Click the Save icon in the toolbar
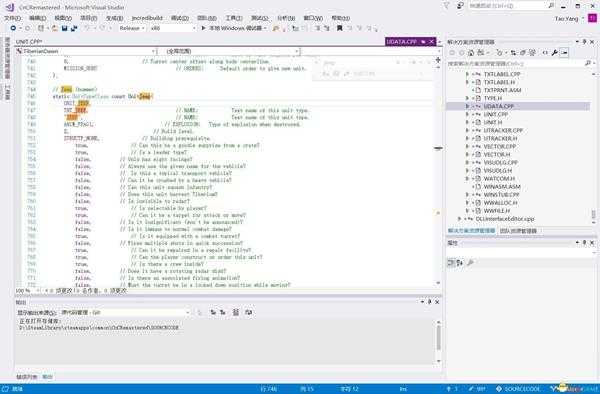600x394 pixels. pyautogui.click(x=65, y=28)
